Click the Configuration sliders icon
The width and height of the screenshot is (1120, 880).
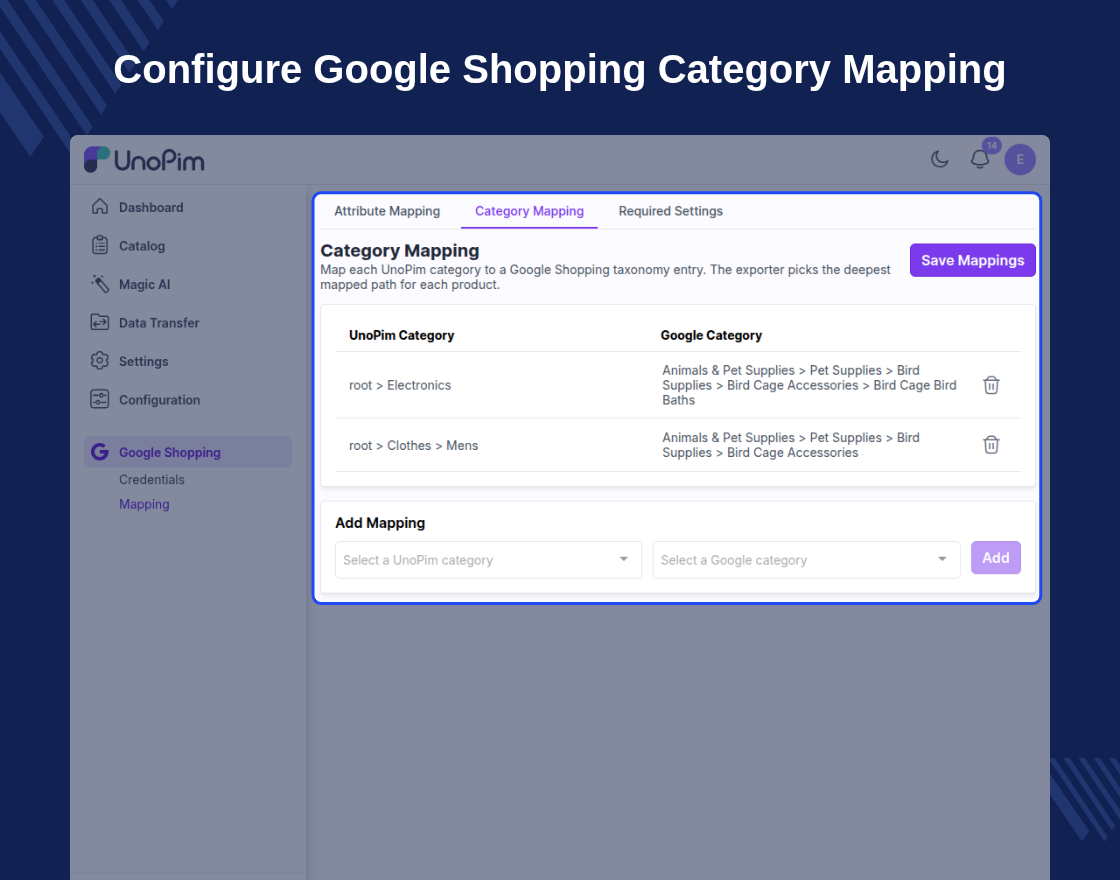[100, 399]
